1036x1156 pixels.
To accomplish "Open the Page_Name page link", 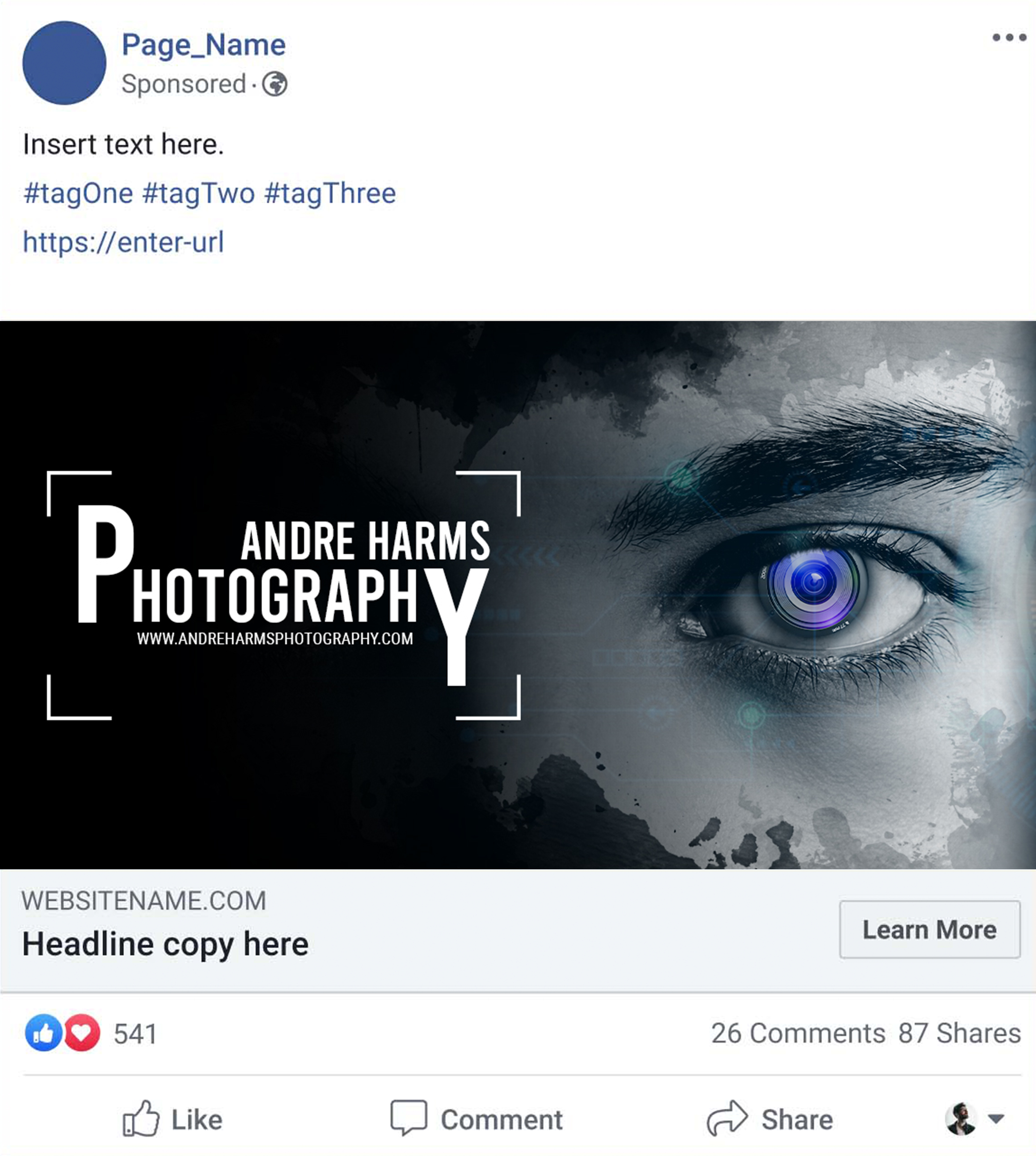I will pos(204,44).
